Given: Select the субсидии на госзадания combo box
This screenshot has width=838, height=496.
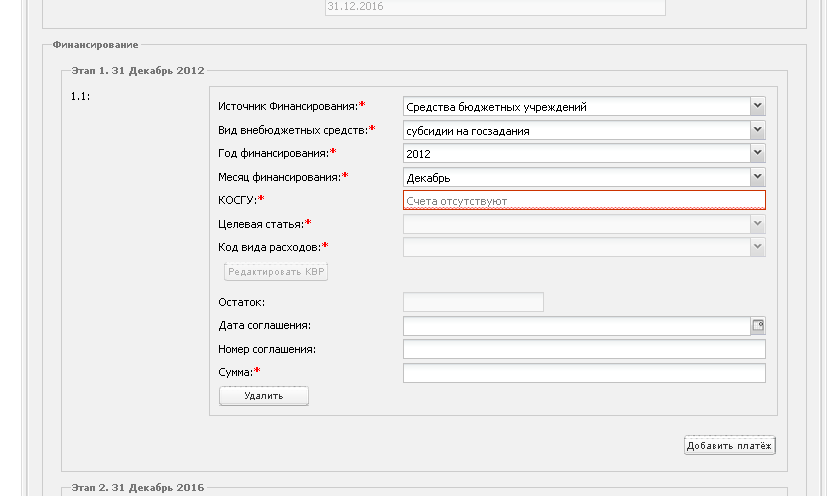Looking at the screenshot, I should (x=577, y=130).
